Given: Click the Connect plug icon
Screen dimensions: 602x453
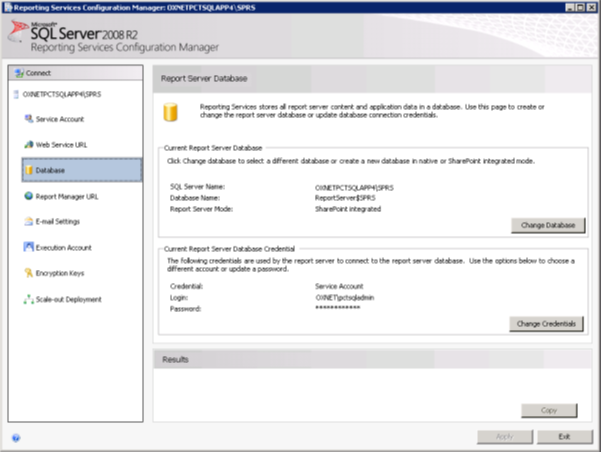Looking at the screenshot, I should [19, 73].
